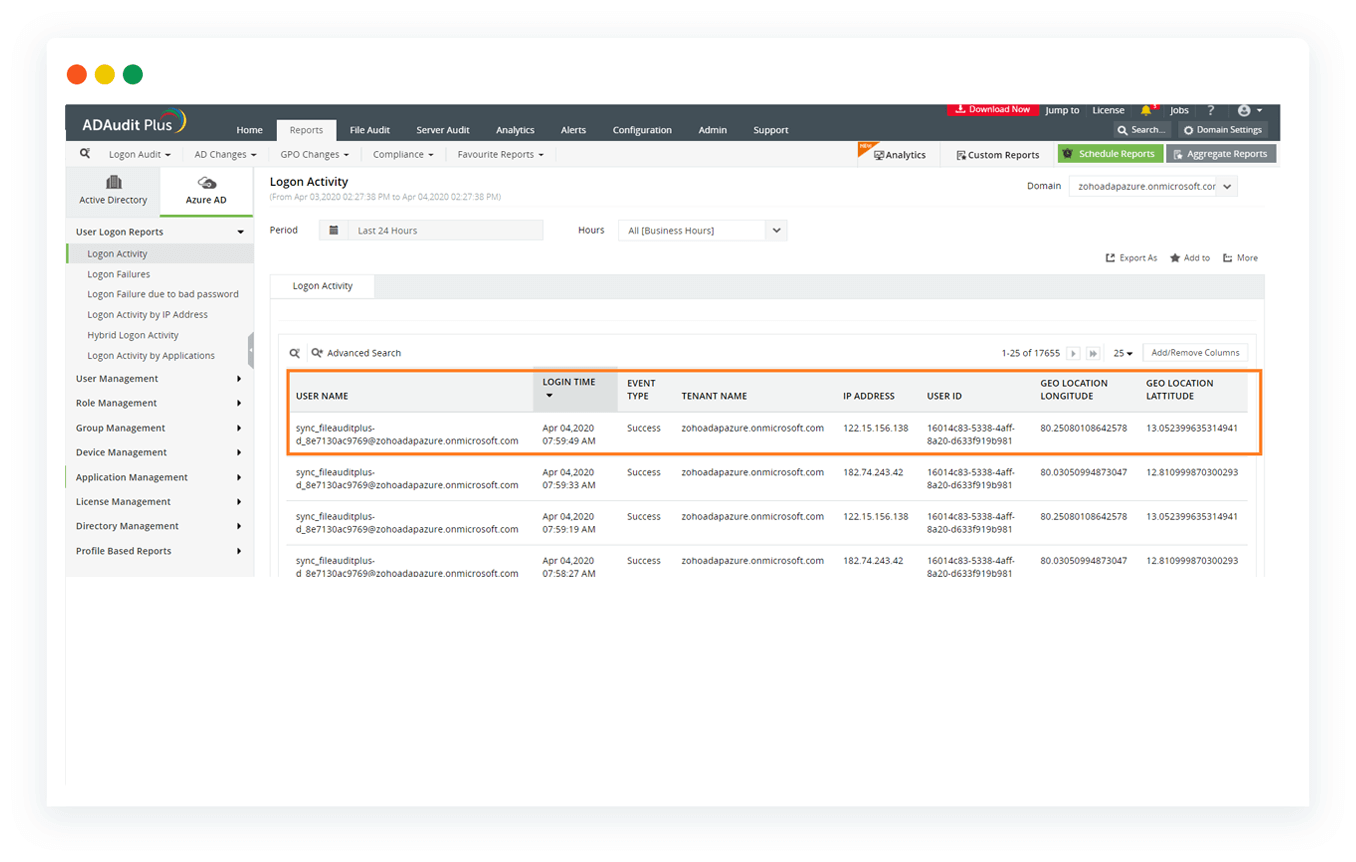Open the notifications bell icon
Image resolution: width=1356 pixels, height=862 pixels.
1146,110
